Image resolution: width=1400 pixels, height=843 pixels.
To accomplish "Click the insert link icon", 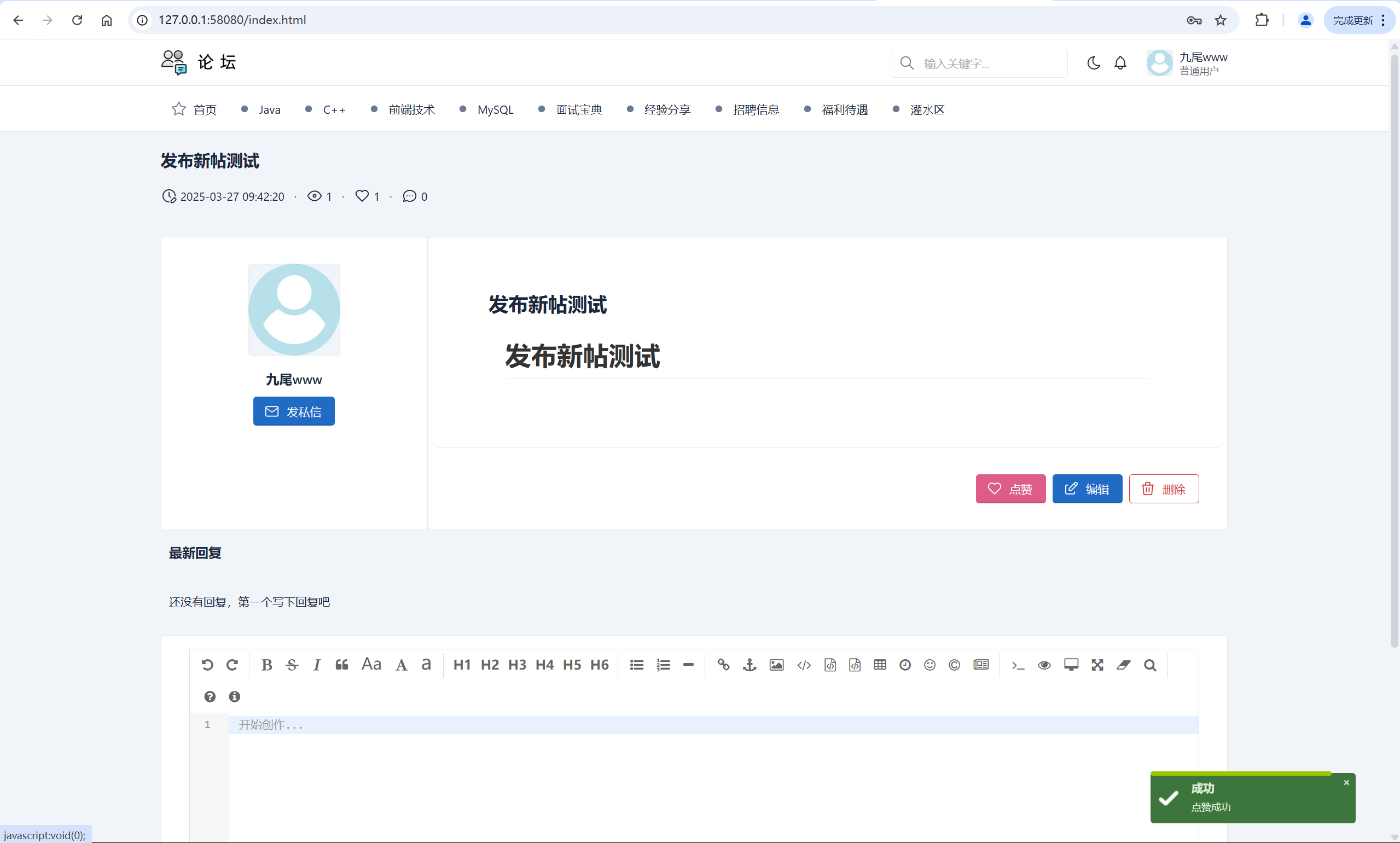I will pos(723,665).
